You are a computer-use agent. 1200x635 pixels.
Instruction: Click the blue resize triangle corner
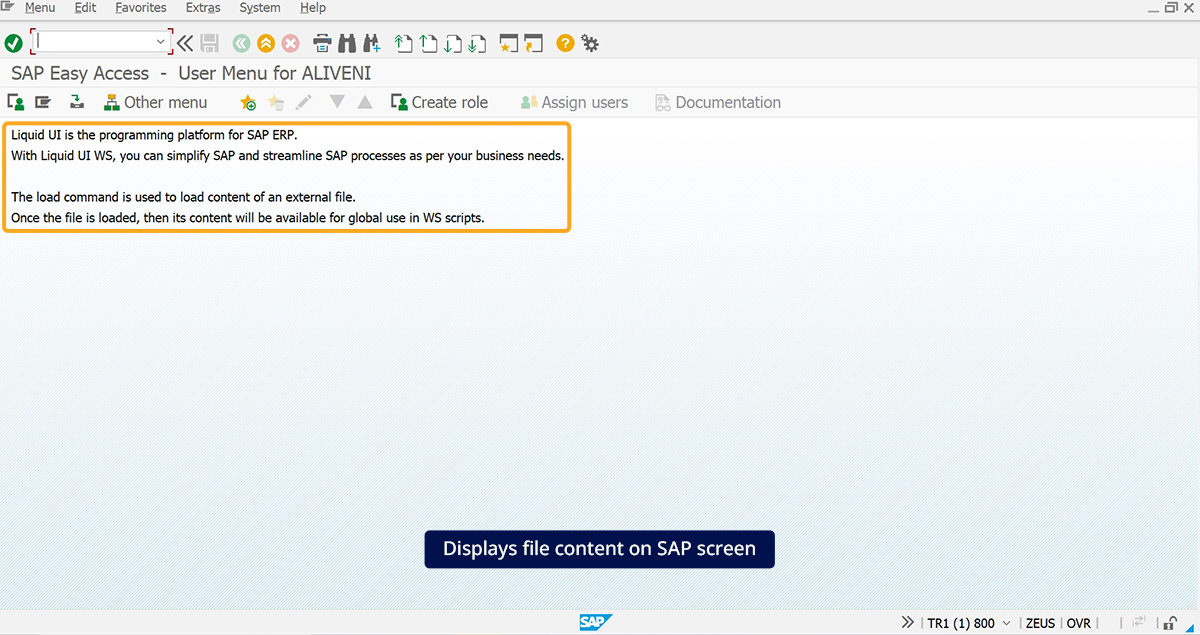[x=1192, y=627]
